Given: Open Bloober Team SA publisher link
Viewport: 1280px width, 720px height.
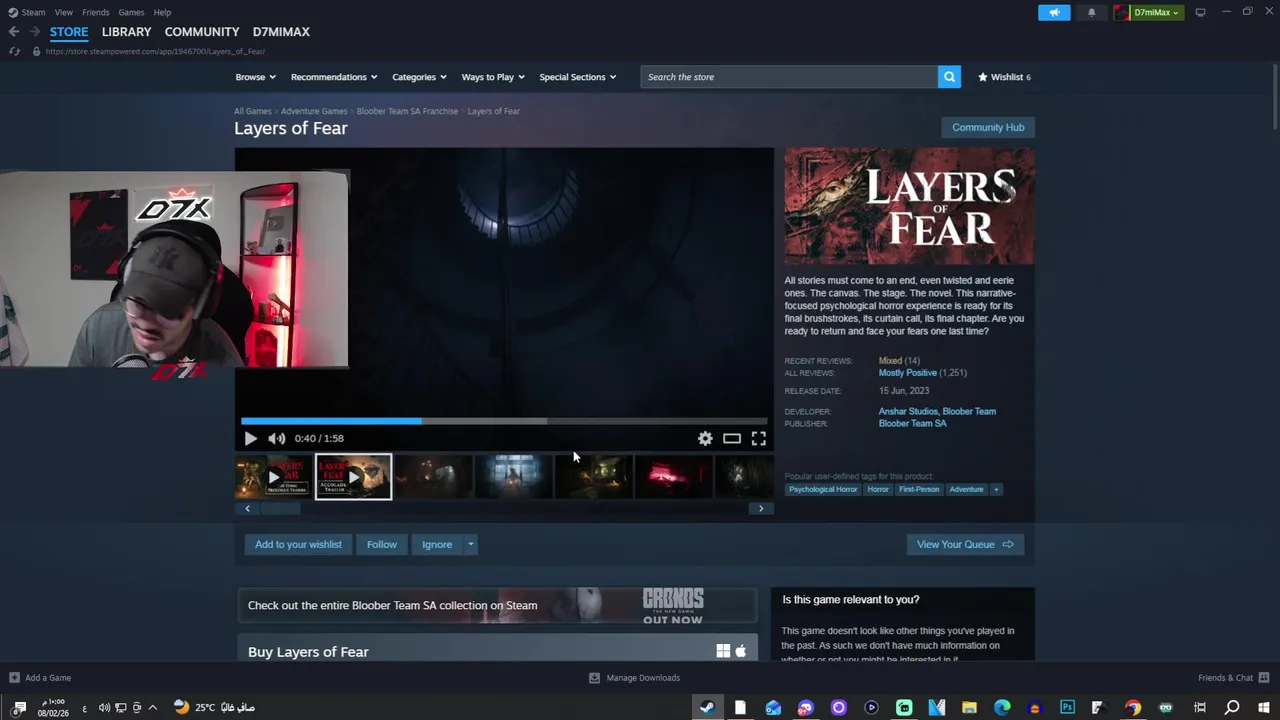Looking at the screenshot, I should pyautogui.click(x=912, y=423).
